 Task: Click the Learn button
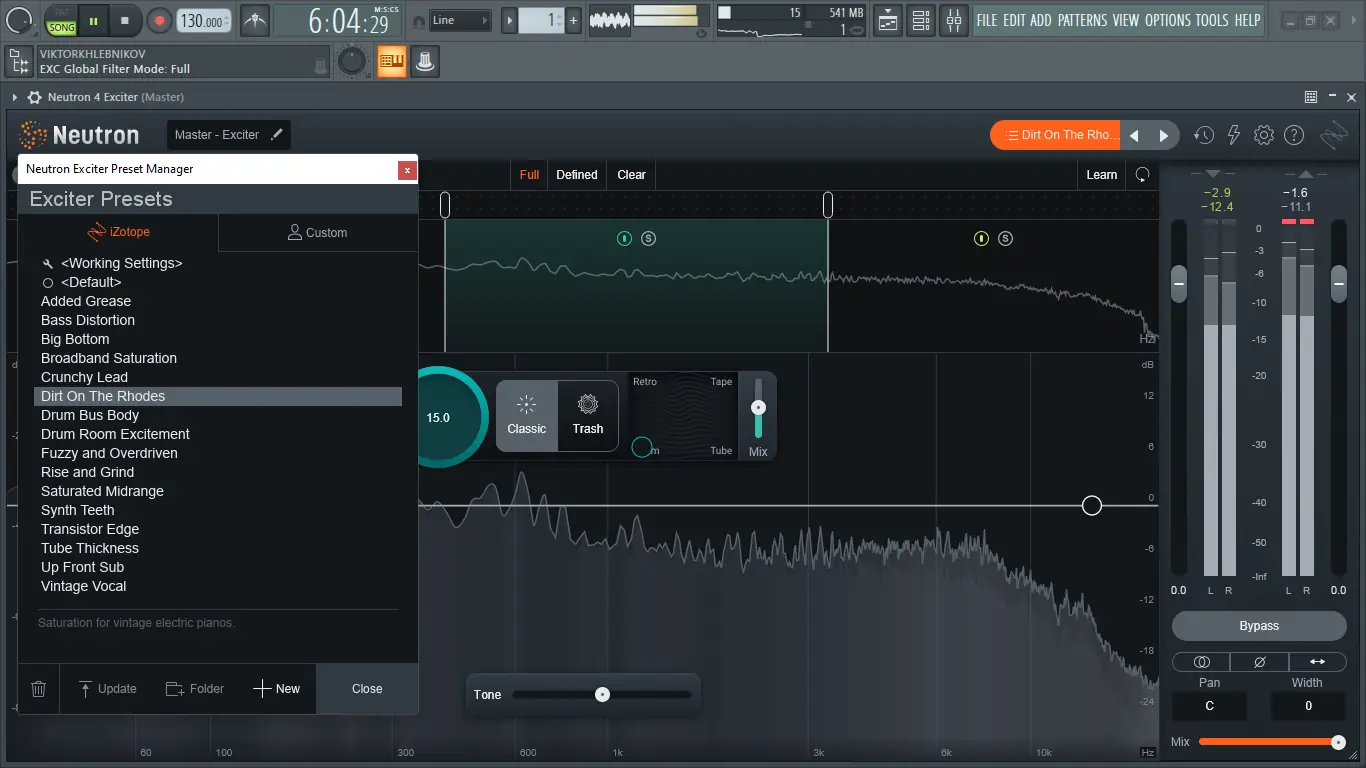coord(1102,174)
